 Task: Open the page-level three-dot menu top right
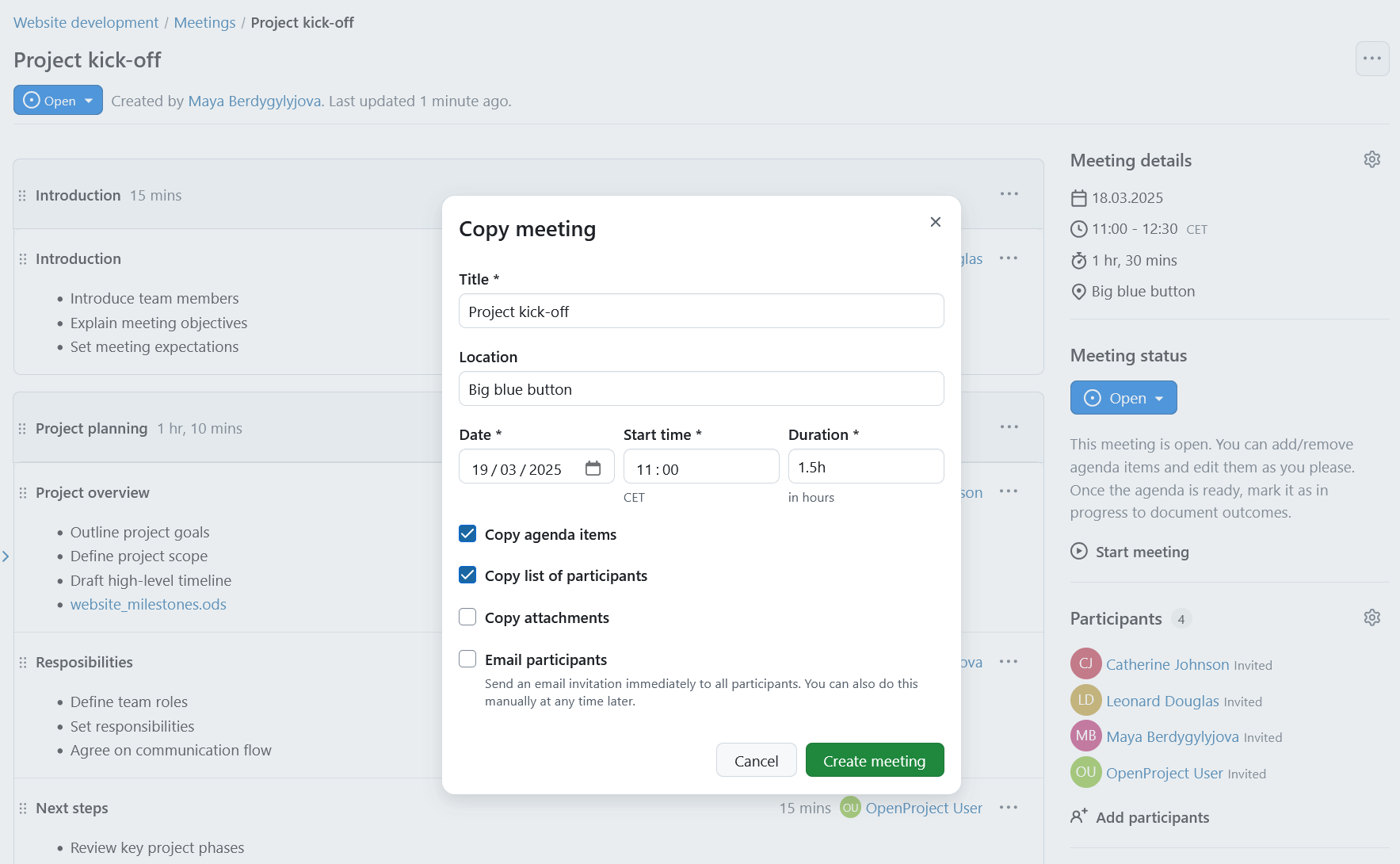1372,59
